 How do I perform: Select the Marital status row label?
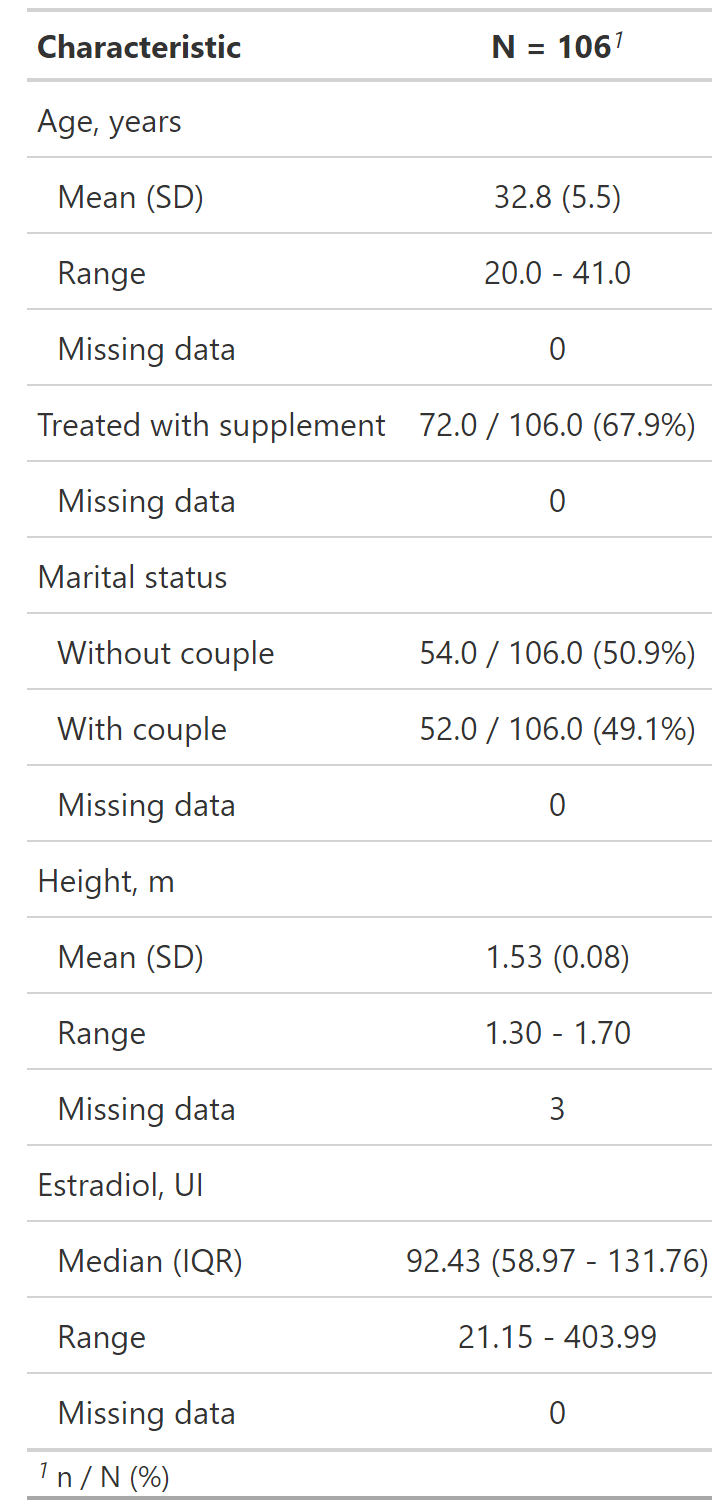(x=132, y=578)
